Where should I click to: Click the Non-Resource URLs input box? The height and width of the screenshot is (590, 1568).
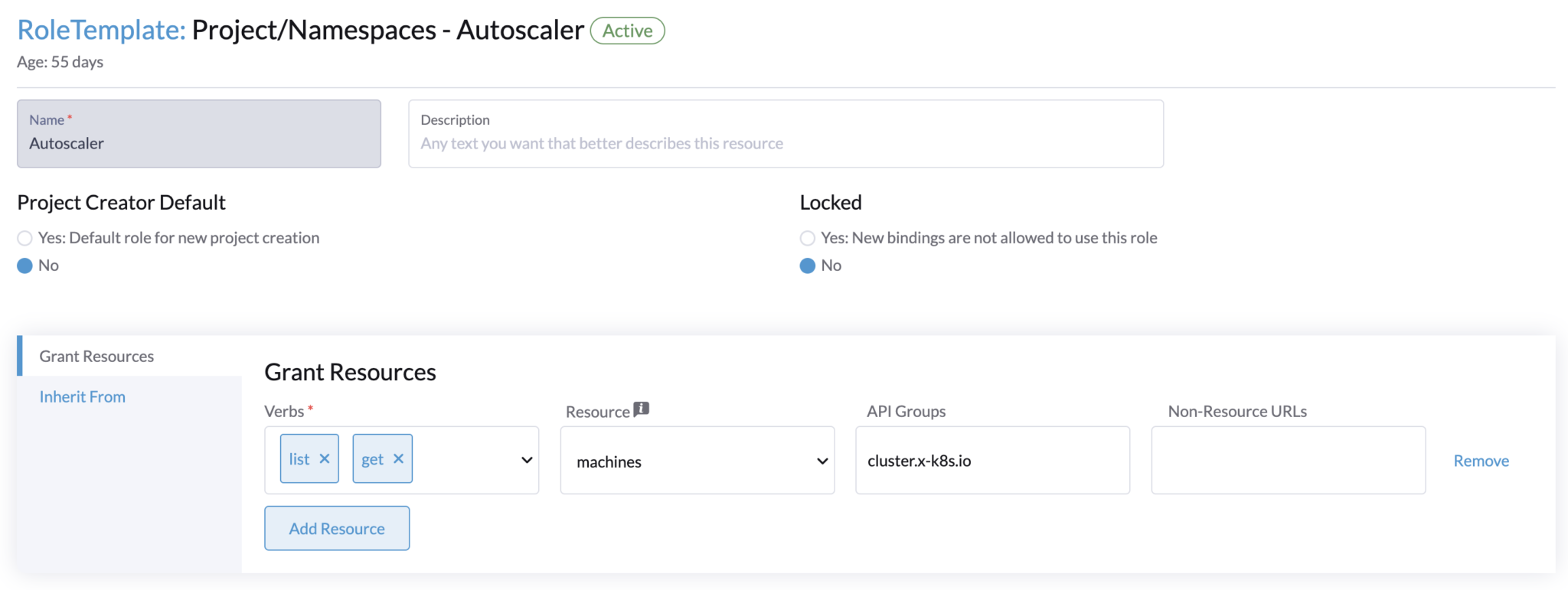[x=1288, y=461]
